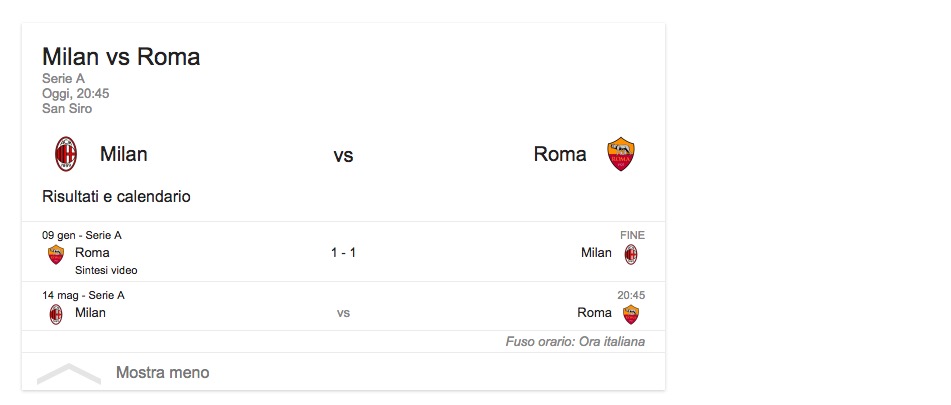Viewport: 951px width, 405px height.
Task: Click the 20:45 kickoff time in fixture row
Action: pos(631,295)
